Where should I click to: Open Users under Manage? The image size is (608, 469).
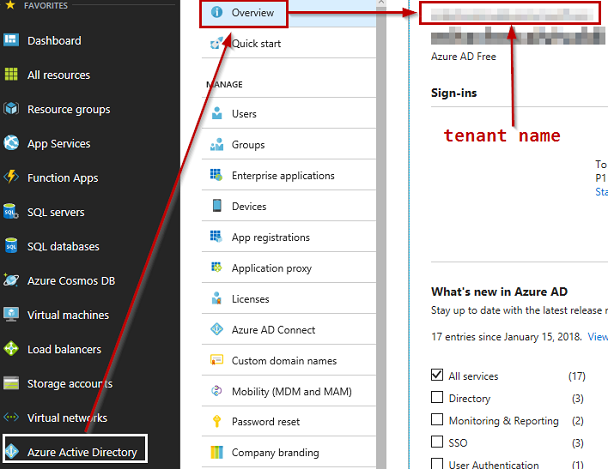click(289, 113)
